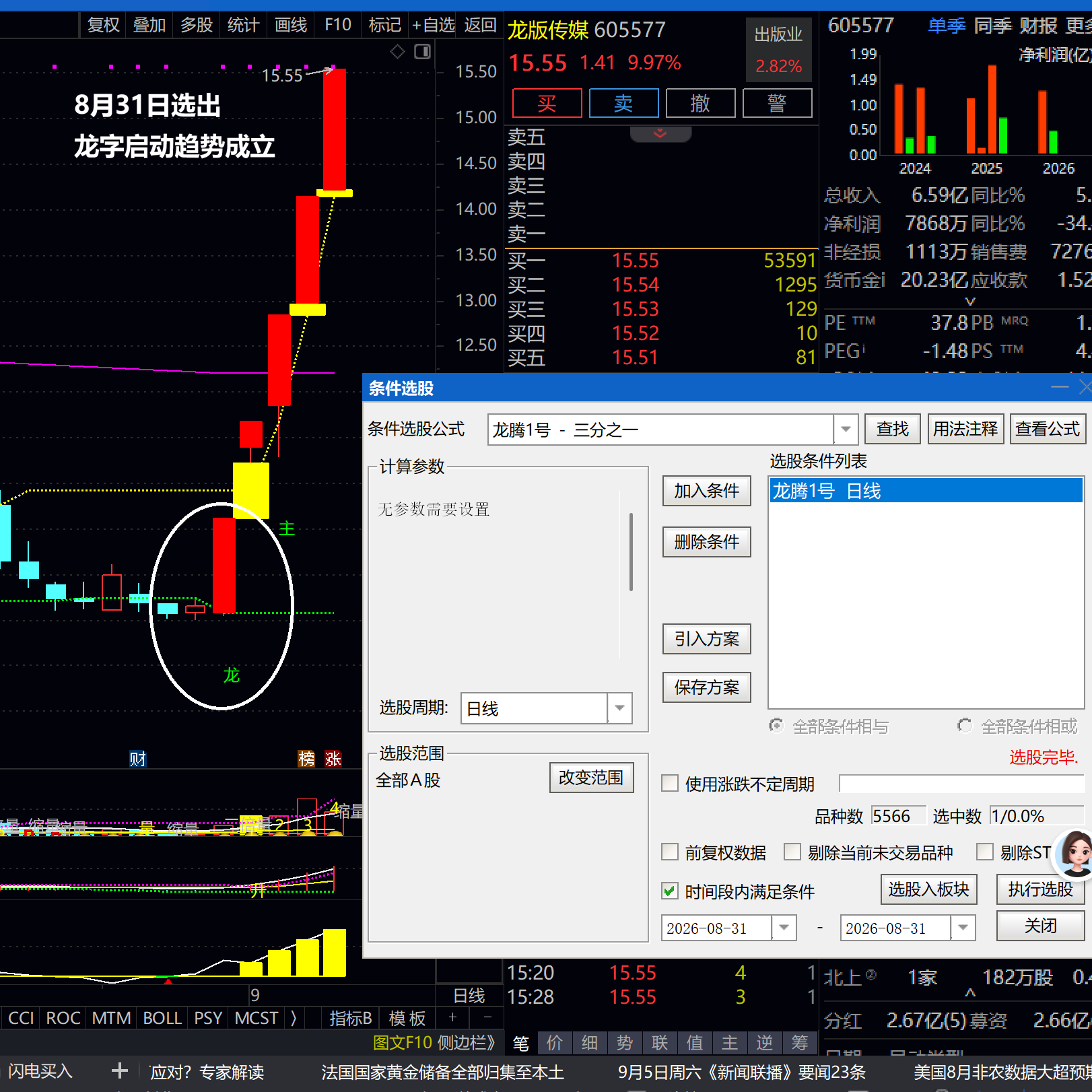1092x1092 pixels.
Task: Click the diamond icon above the chart
Action: [x=397, y=52]
